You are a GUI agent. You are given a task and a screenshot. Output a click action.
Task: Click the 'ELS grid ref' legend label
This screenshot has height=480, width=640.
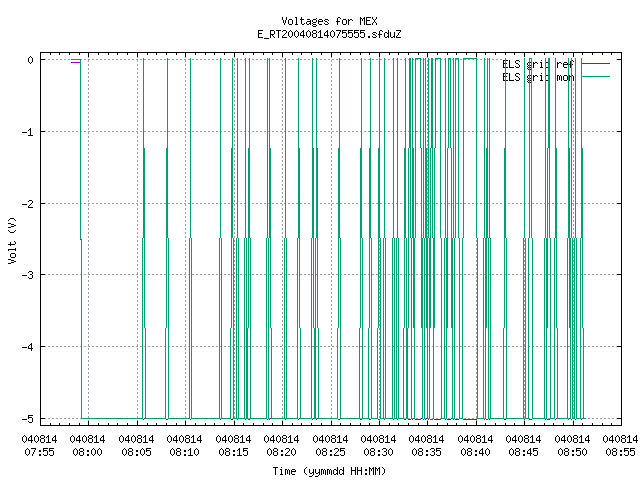click(538, 64)
